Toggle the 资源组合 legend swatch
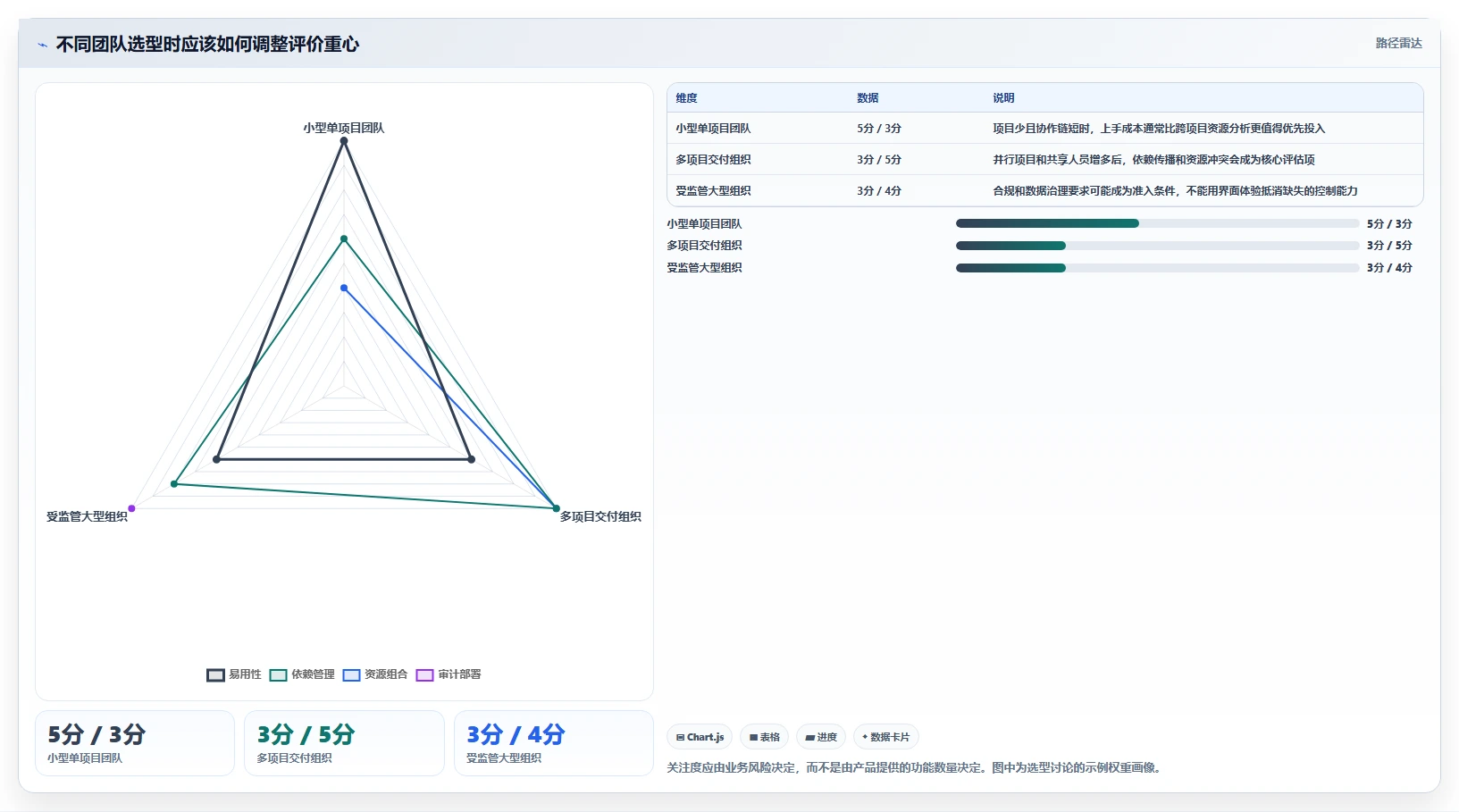 (351, 675)
